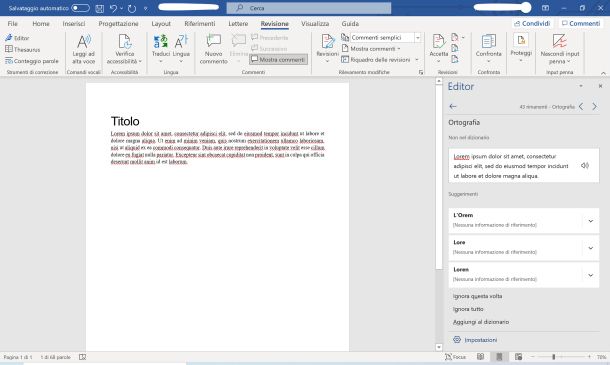Switch to the Inserisci tab
The width and height of the screenshot is (610, 365).
[x=74, y=24]
